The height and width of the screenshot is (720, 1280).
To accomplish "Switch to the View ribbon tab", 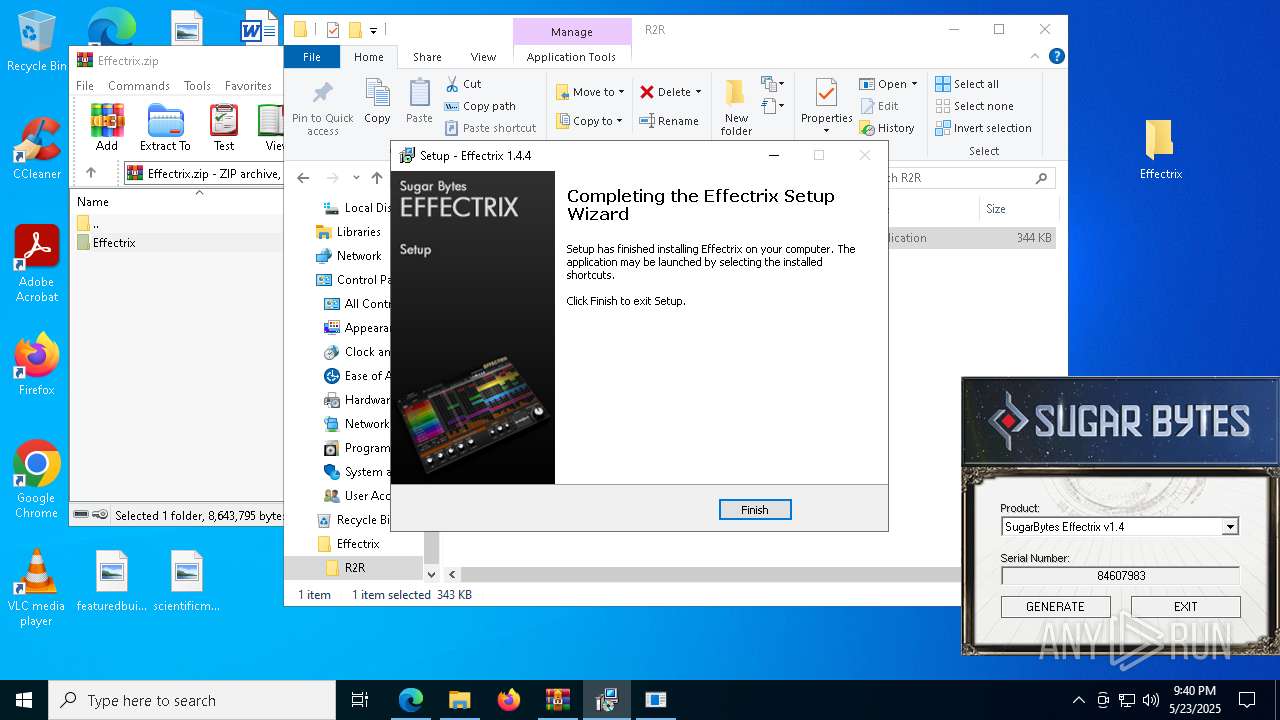I will (x=483, y=57).
